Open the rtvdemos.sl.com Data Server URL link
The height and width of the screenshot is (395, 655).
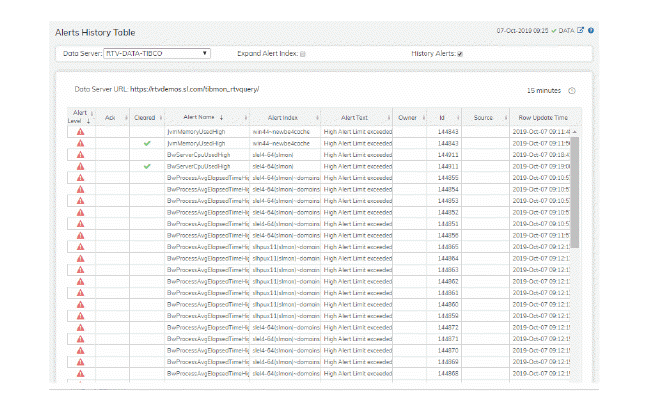tap(195, 89)
